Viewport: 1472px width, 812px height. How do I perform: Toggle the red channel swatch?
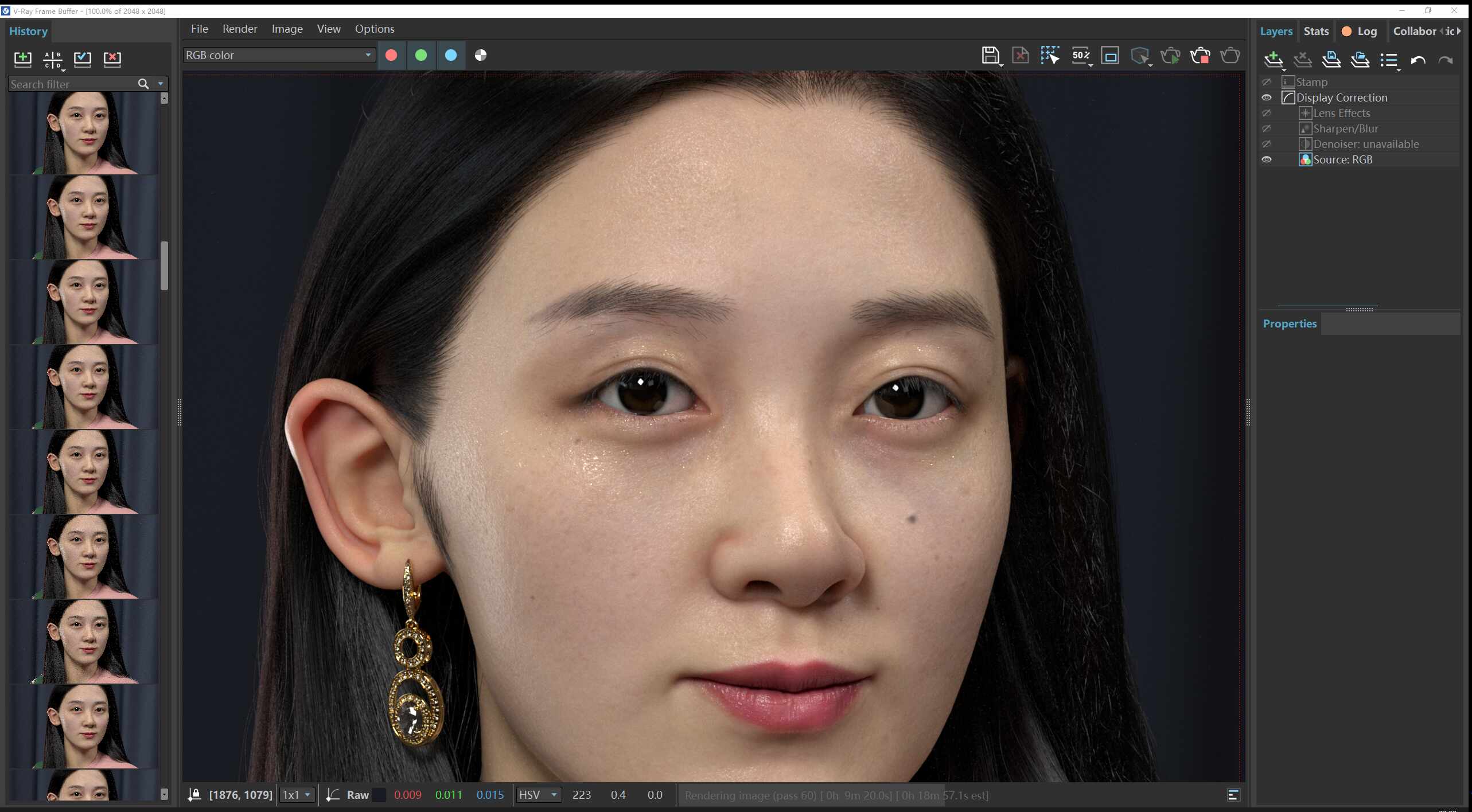(x=391, y=55)
